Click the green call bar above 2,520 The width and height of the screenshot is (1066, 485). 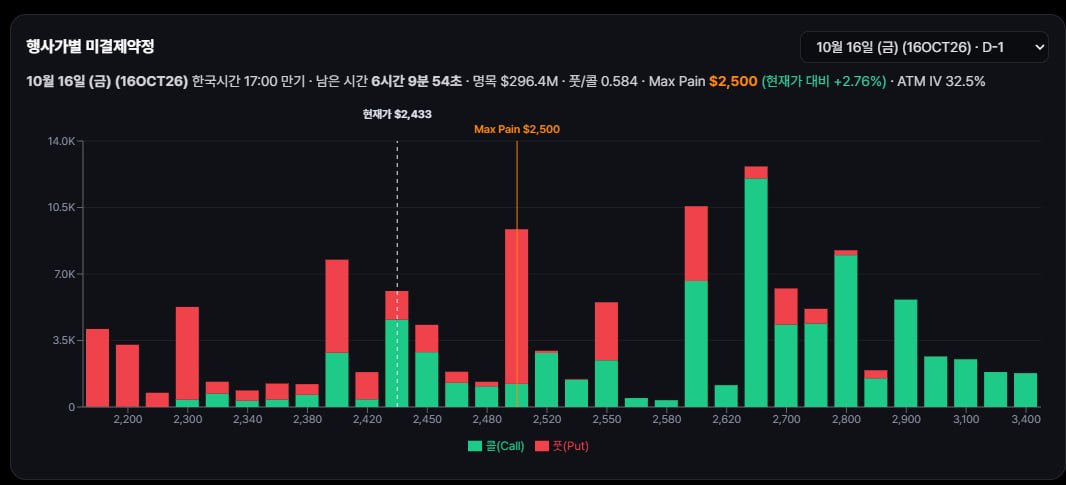pyautogui.click(x=547, y=380)
